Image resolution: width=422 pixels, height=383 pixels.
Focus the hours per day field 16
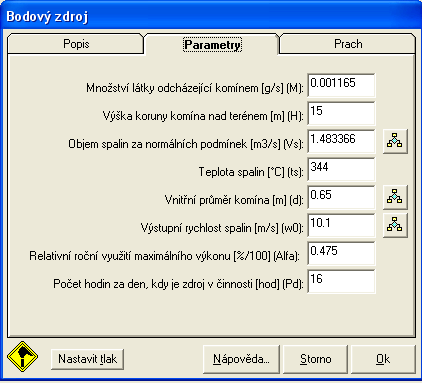[341, 281]
